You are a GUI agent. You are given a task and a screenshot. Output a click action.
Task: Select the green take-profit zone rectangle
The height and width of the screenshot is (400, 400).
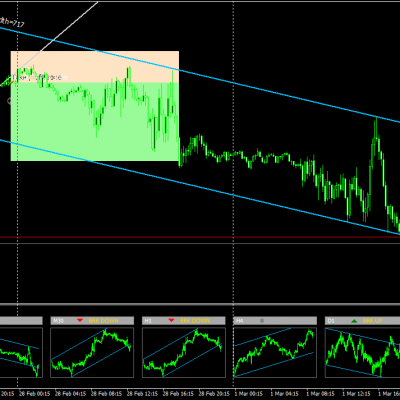[95, 122]
